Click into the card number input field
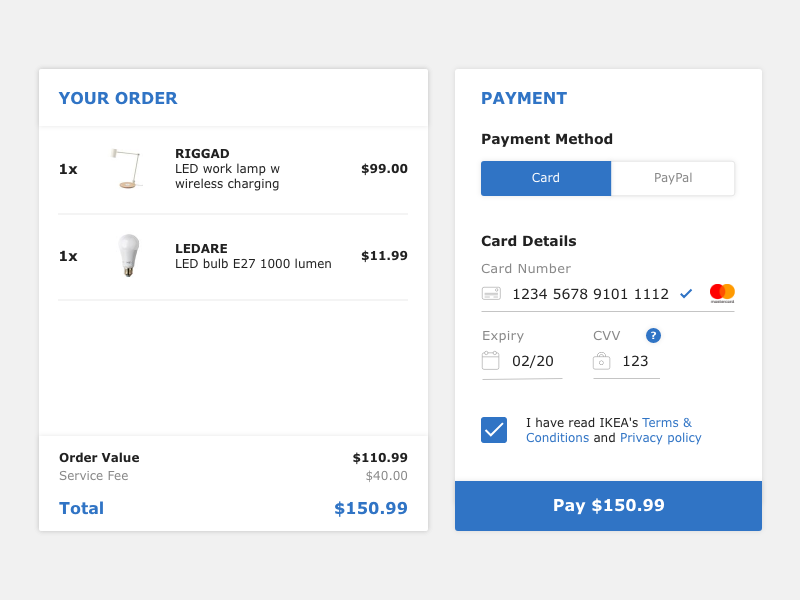This screenshot has height=600, width=800. (590, 294)
